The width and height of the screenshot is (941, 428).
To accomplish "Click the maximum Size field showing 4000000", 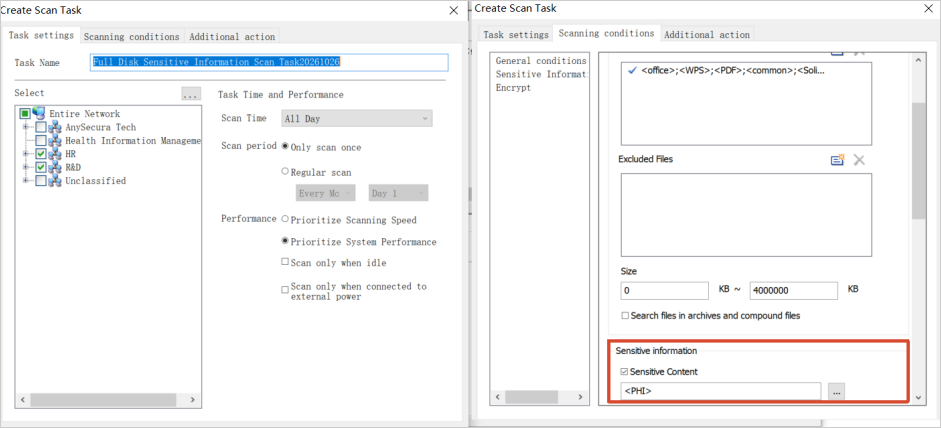I will [793, 291].
